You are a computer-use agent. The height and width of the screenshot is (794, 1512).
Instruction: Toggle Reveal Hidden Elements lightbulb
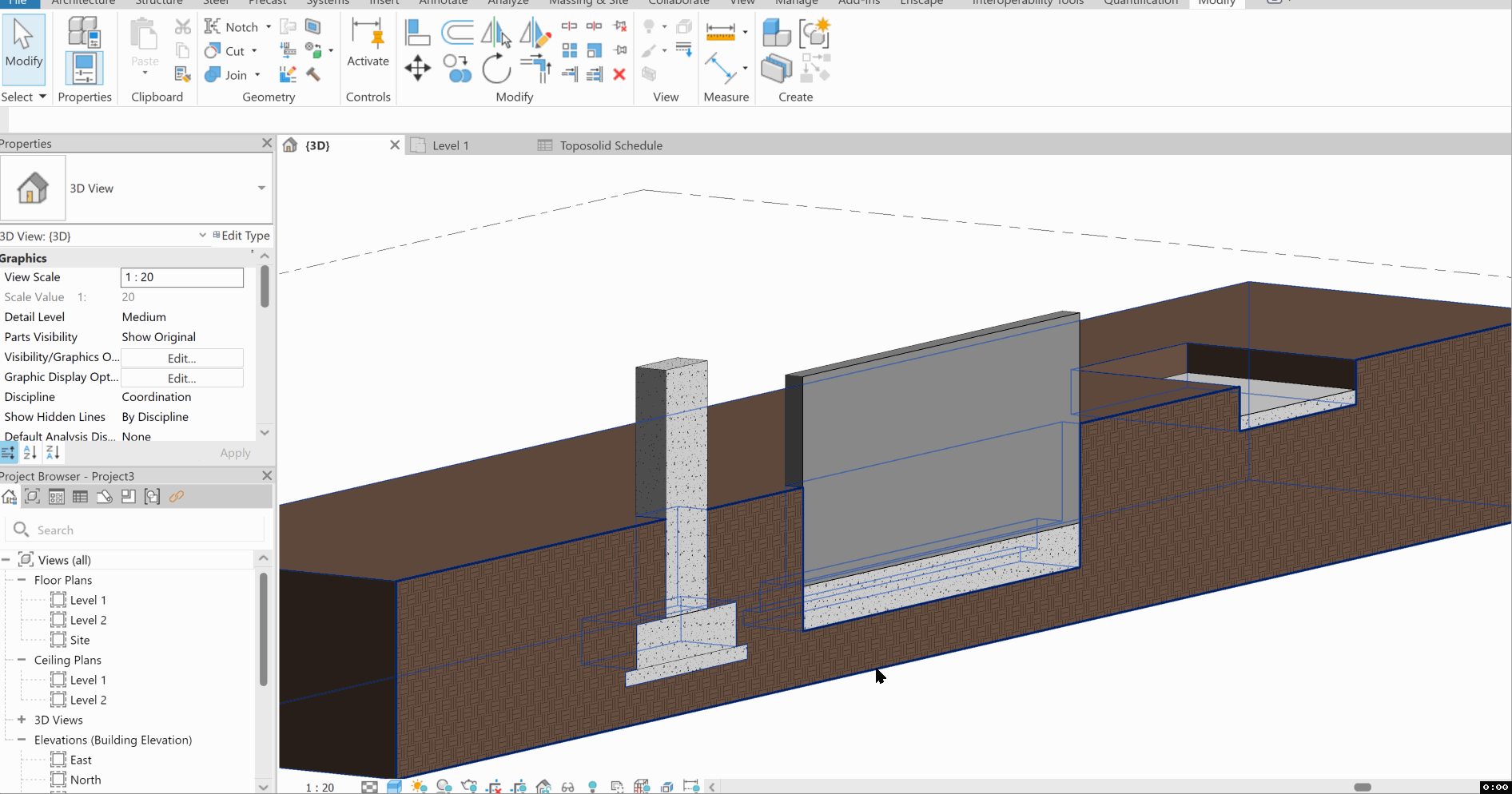(593, 787)
